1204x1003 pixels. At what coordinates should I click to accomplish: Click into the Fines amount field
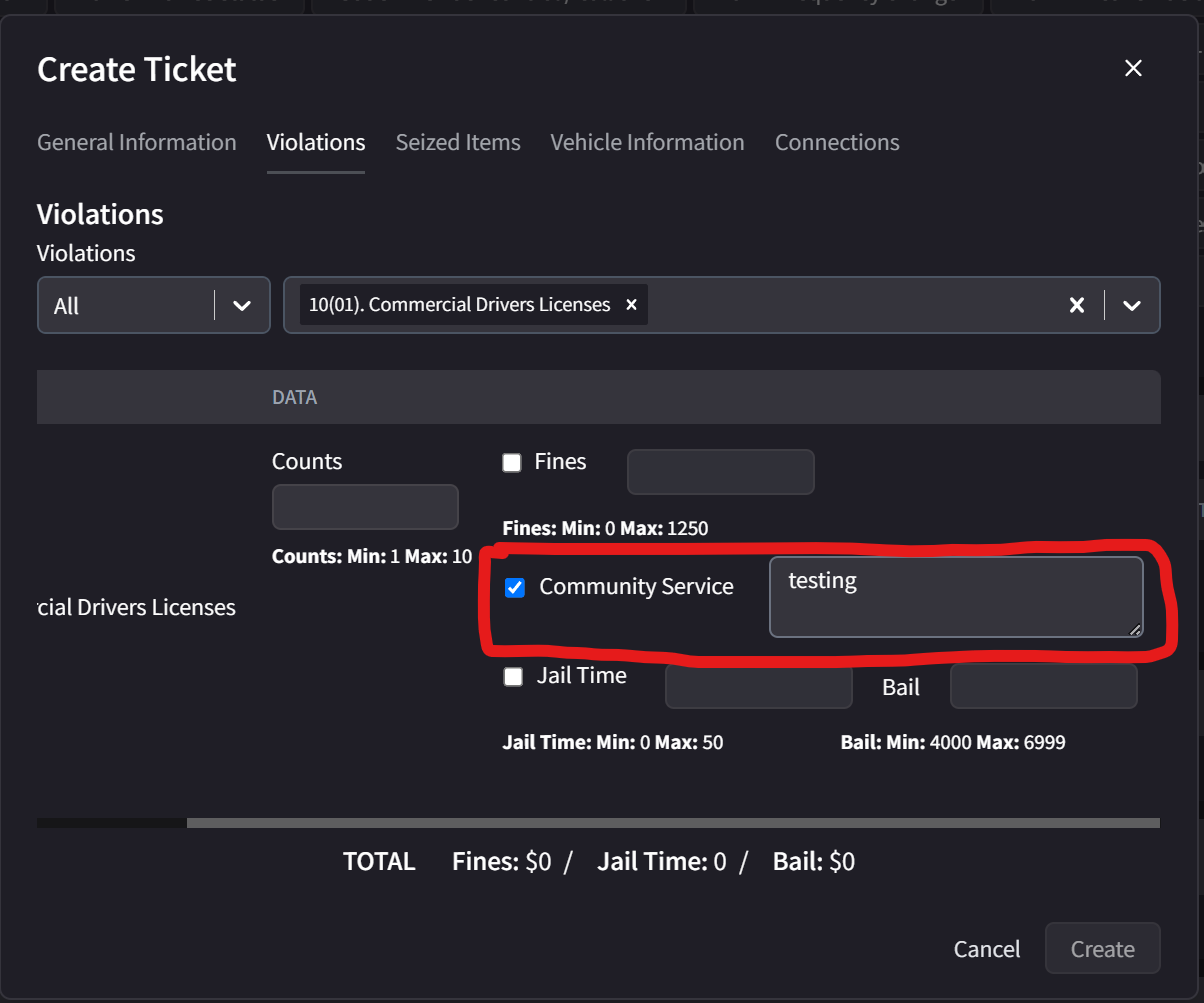click(x=720, y=472)
